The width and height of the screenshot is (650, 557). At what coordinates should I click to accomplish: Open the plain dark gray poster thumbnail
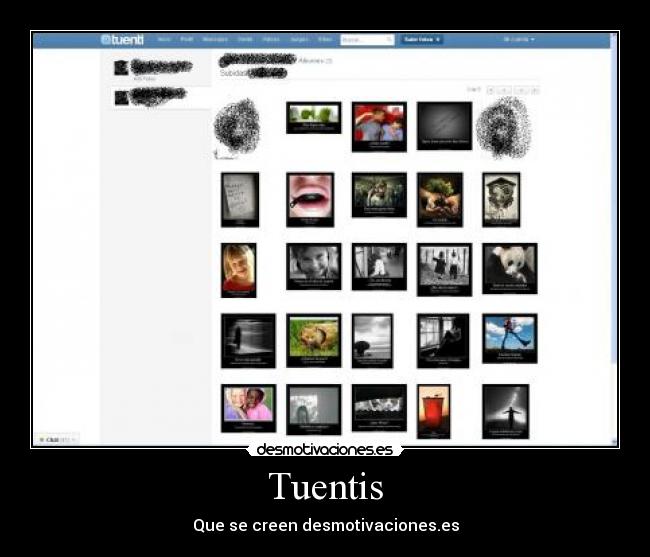[x=444, y=126]
